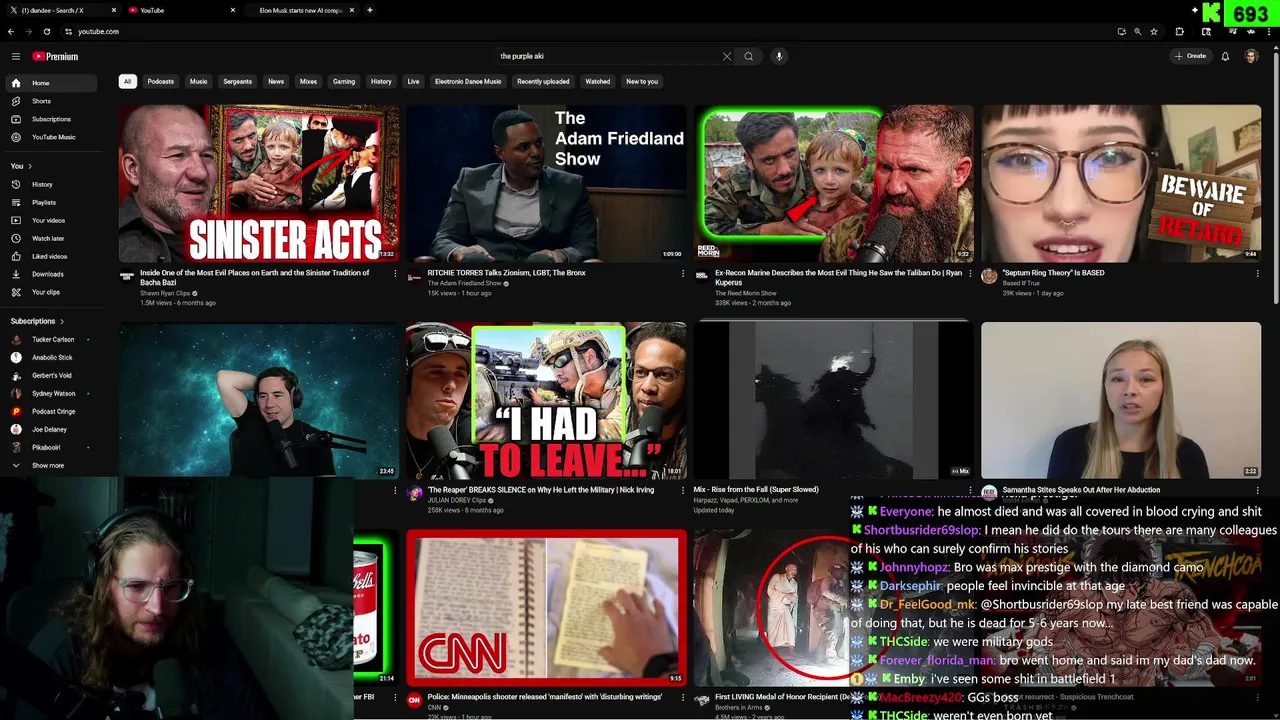Bookmark page with the star icon
1280x720 pixels.
[1154, 31]
